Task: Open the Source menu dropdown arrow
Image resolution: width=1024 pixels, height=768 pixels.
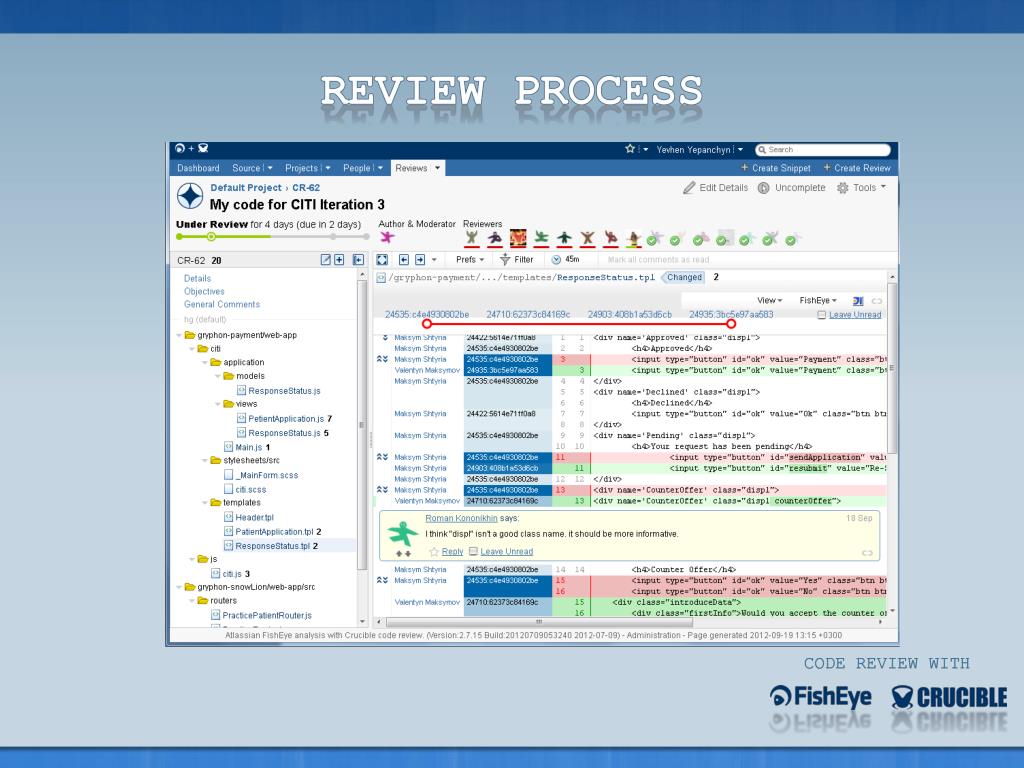Action: click(x=270, y=168)
